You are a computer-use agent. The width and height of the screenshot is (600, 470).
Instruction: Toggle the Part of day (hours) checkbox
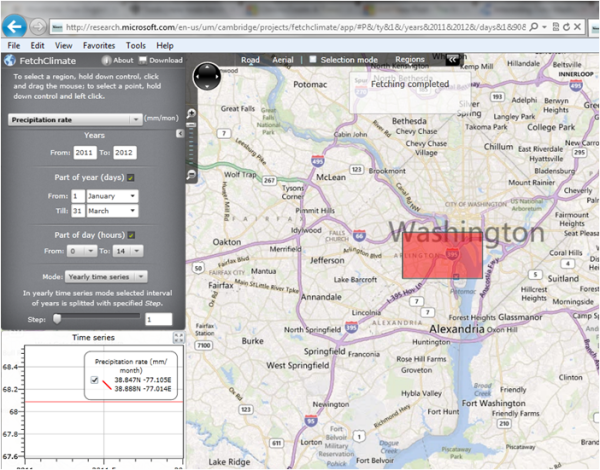pyautogui.click(x=131, y=235)
